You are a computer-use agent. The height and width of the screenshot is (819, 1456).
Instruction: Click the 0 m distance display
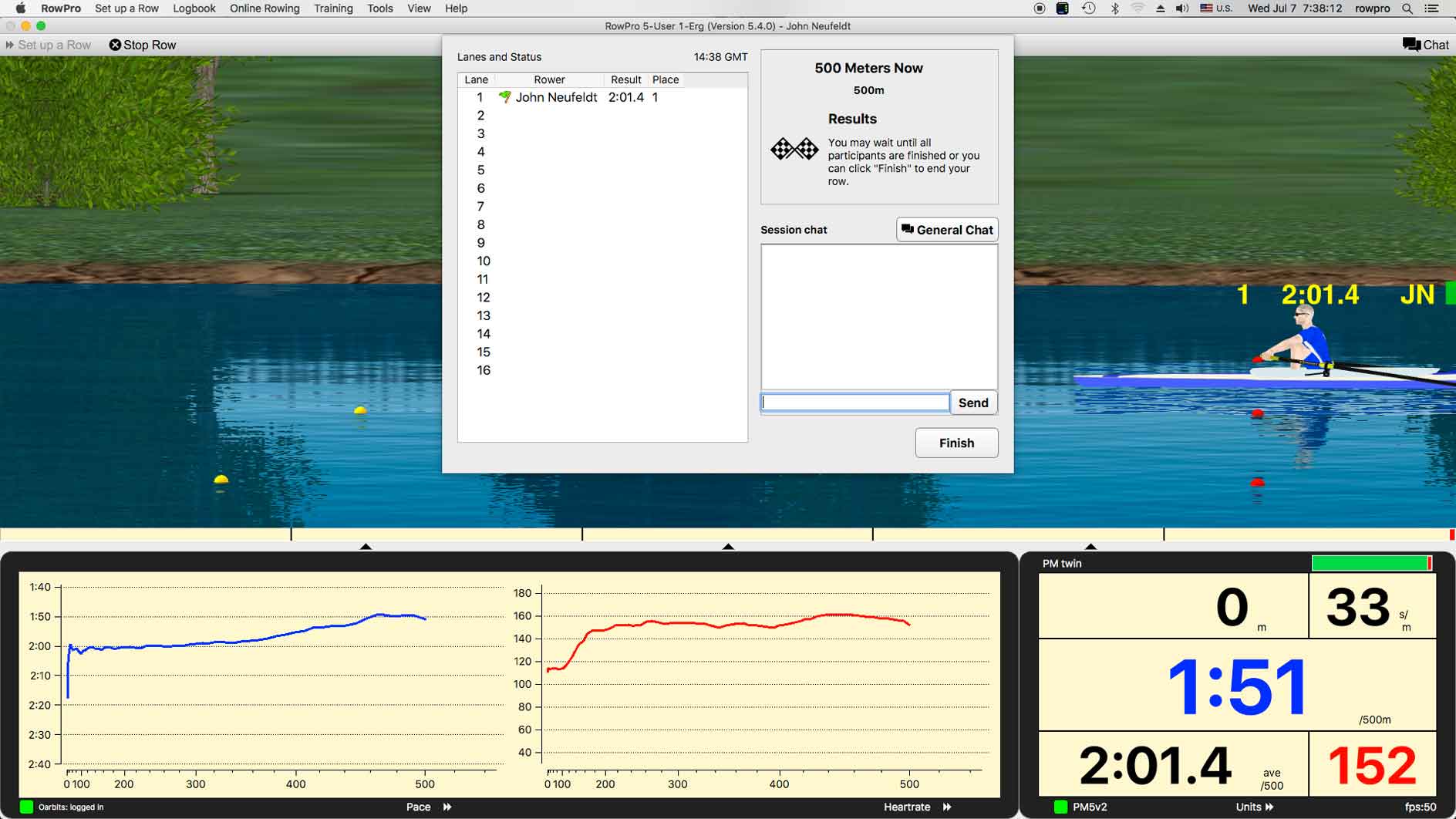(x=1232, y=607)
